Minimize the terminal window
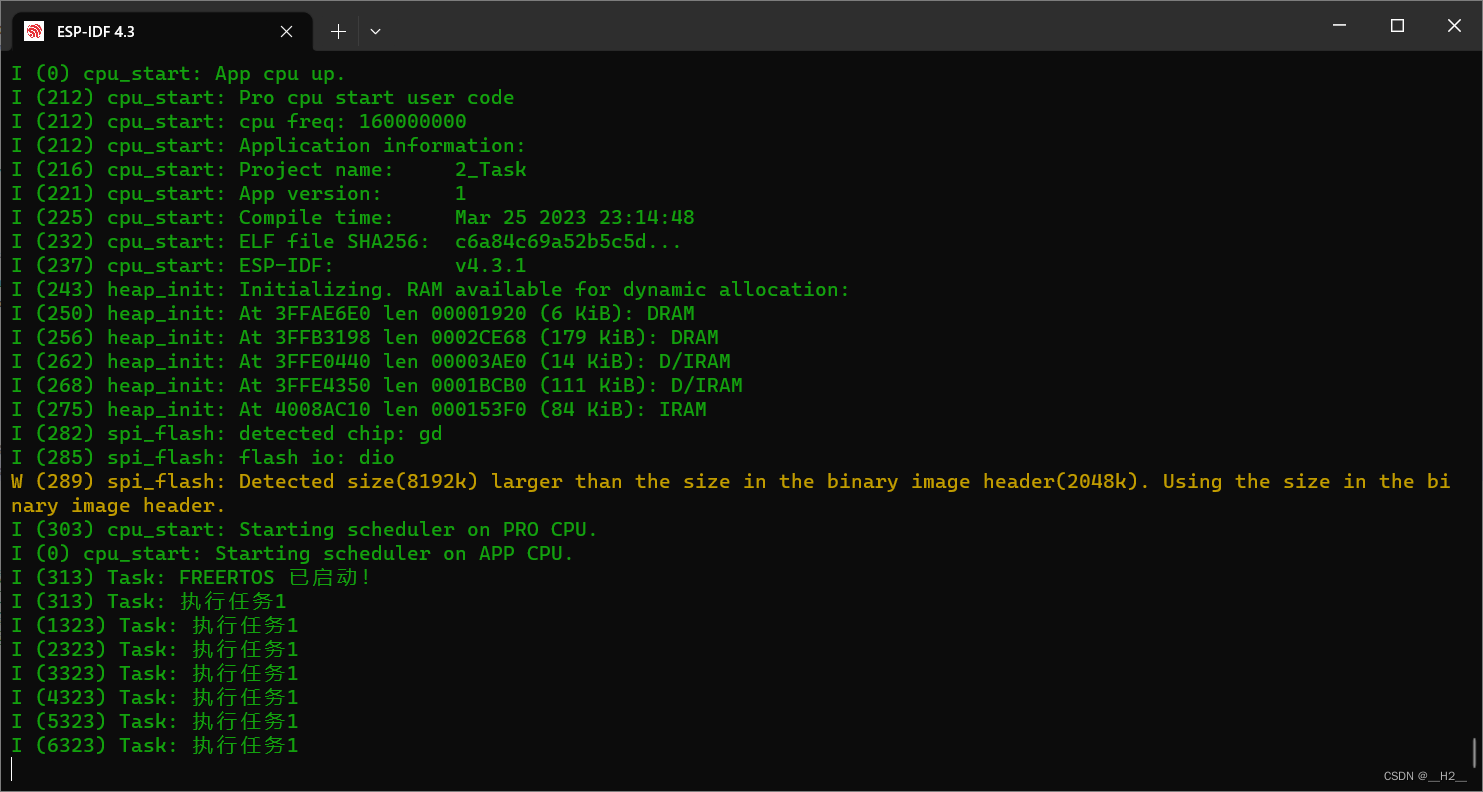The height and width of the screenshot is (792, 1483). (x=1341, y=26)
